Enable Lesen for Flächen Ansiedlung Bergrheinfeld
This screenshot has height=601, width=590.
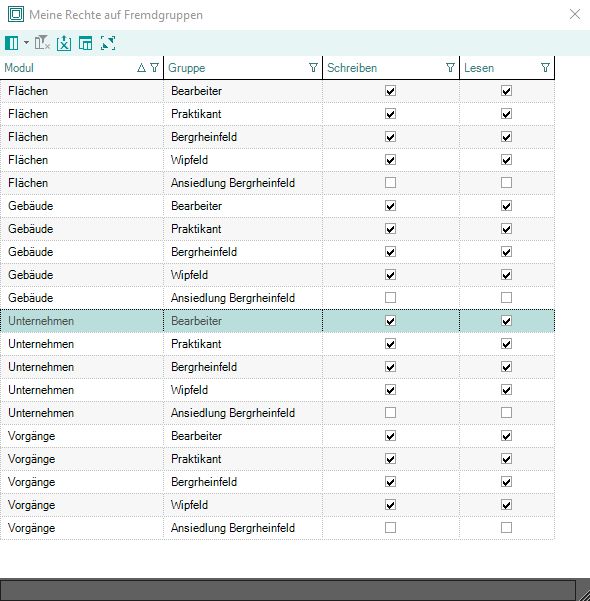click(506, 183)
